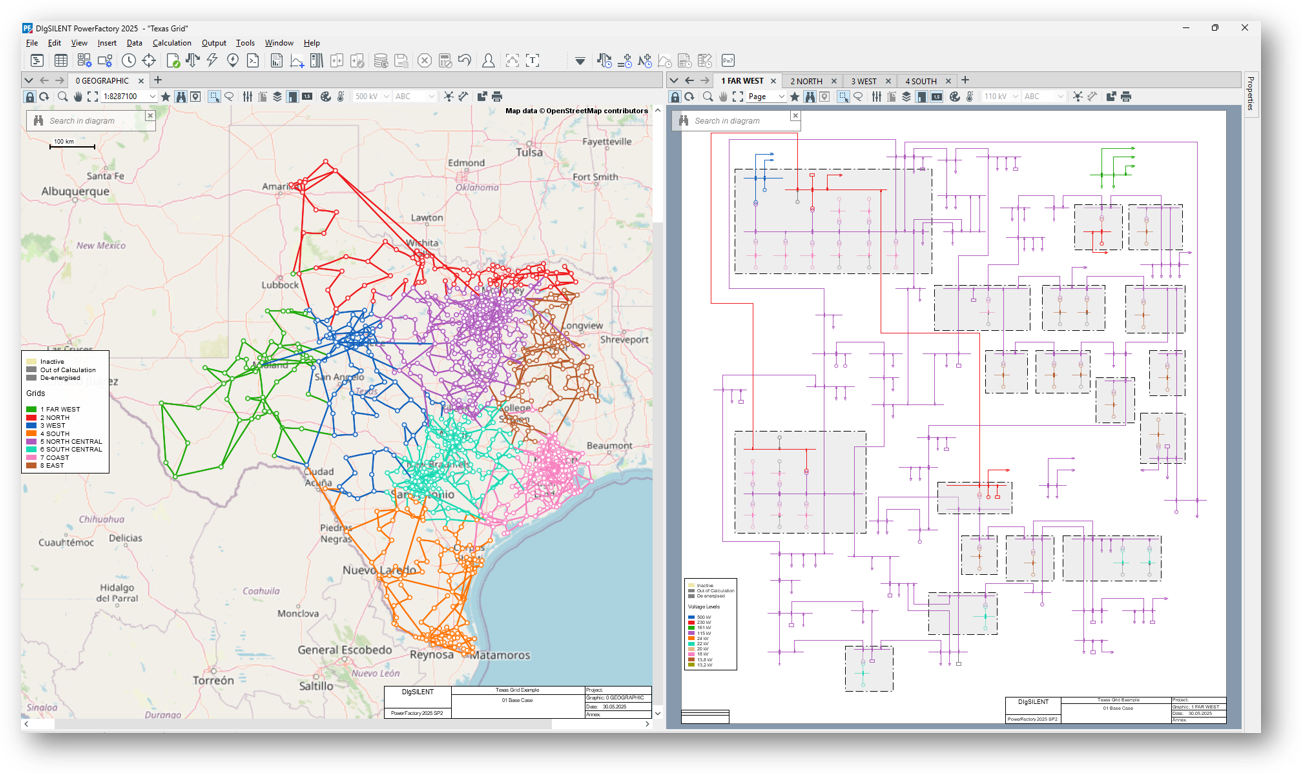
Task: Switch to the 3 WEST diagram tab
Action: coord(863,81)
